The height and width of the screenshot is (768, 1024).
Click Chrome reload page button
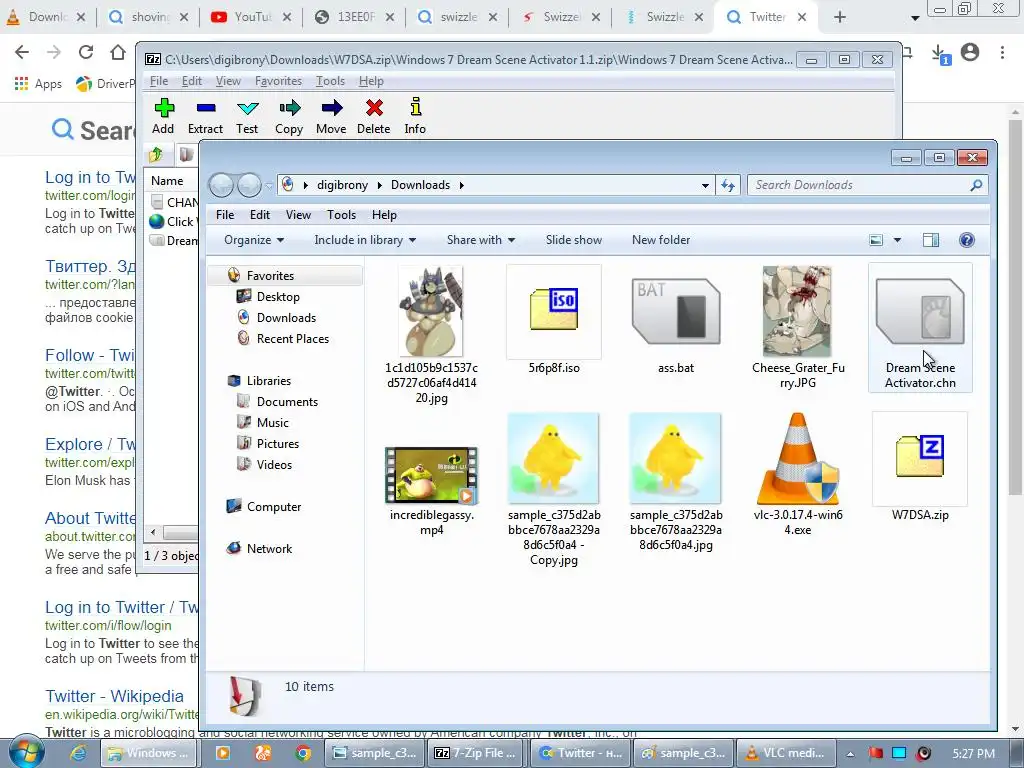tap(86, 52)
